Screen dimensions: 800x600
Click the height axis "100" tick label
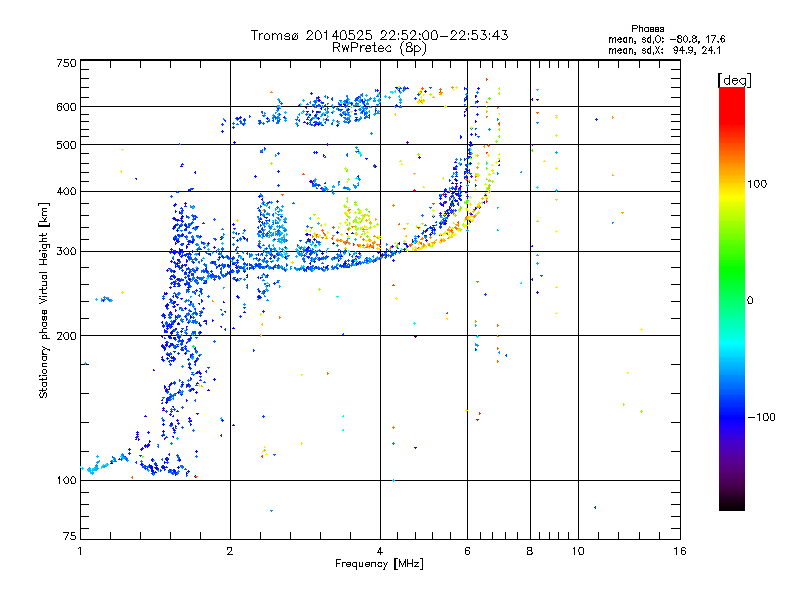click(66, 481)
